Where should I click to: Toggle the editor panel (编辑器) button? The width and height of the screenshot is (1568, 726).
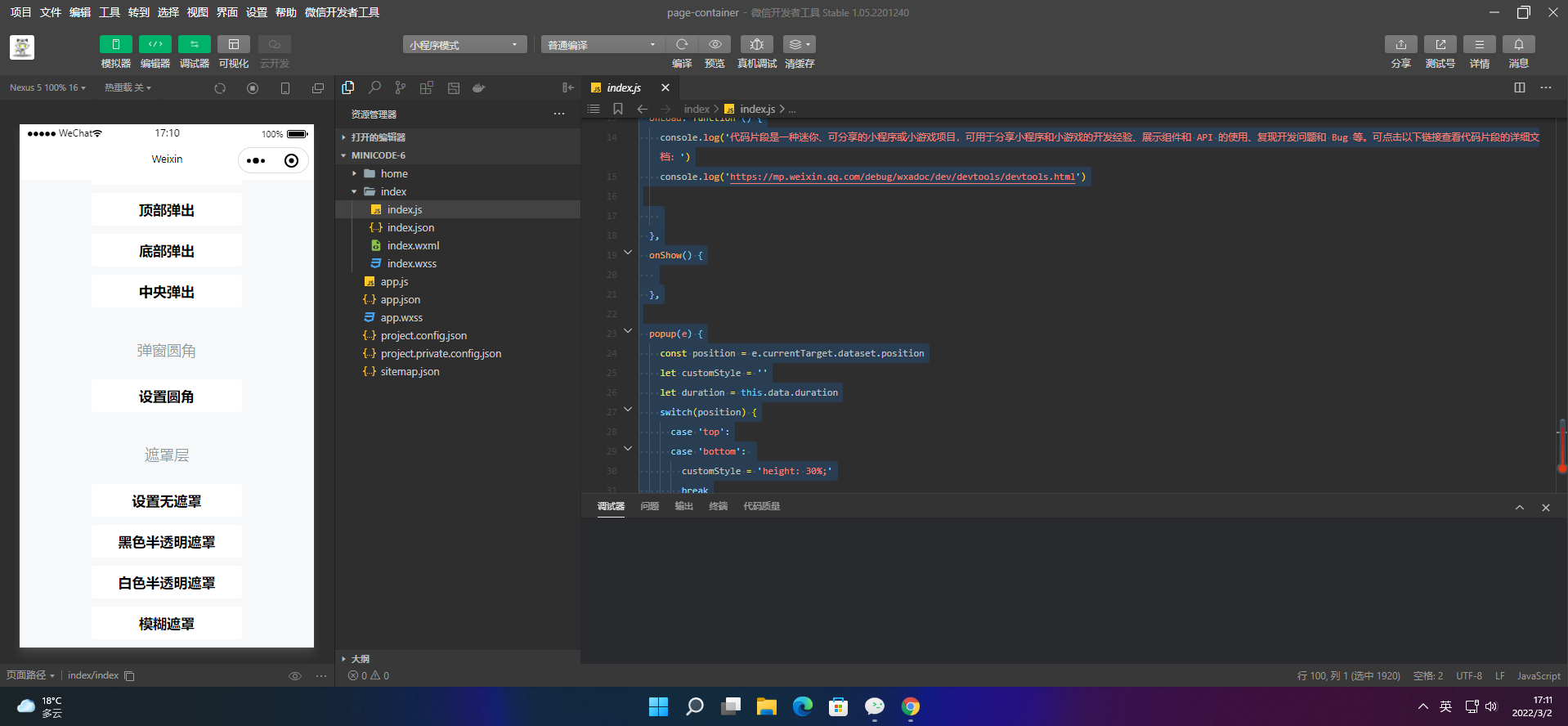pos(155,44)
